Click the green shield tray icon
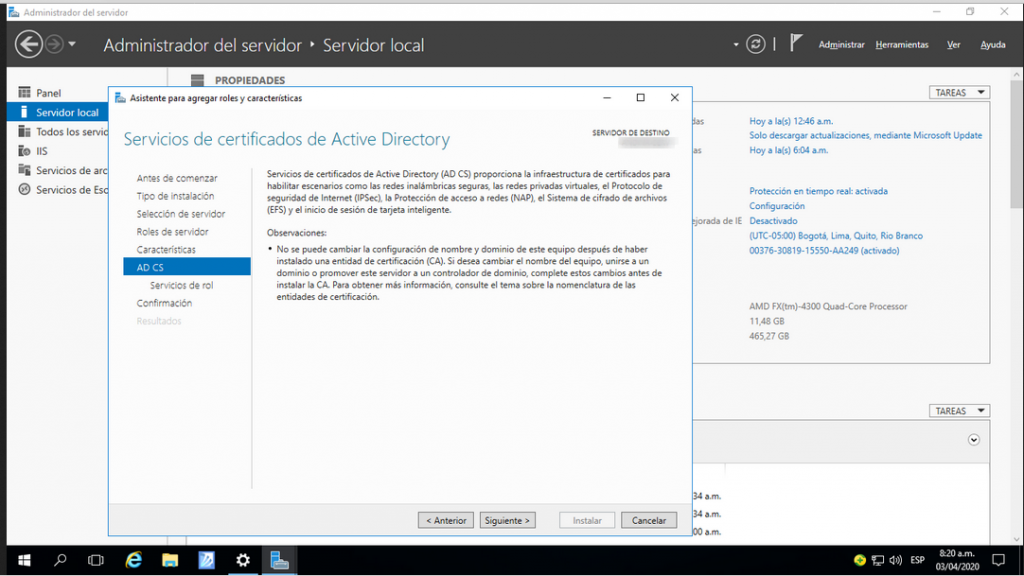The height and width of the screenshot is (576, 1024). click(x=859, y=560)
